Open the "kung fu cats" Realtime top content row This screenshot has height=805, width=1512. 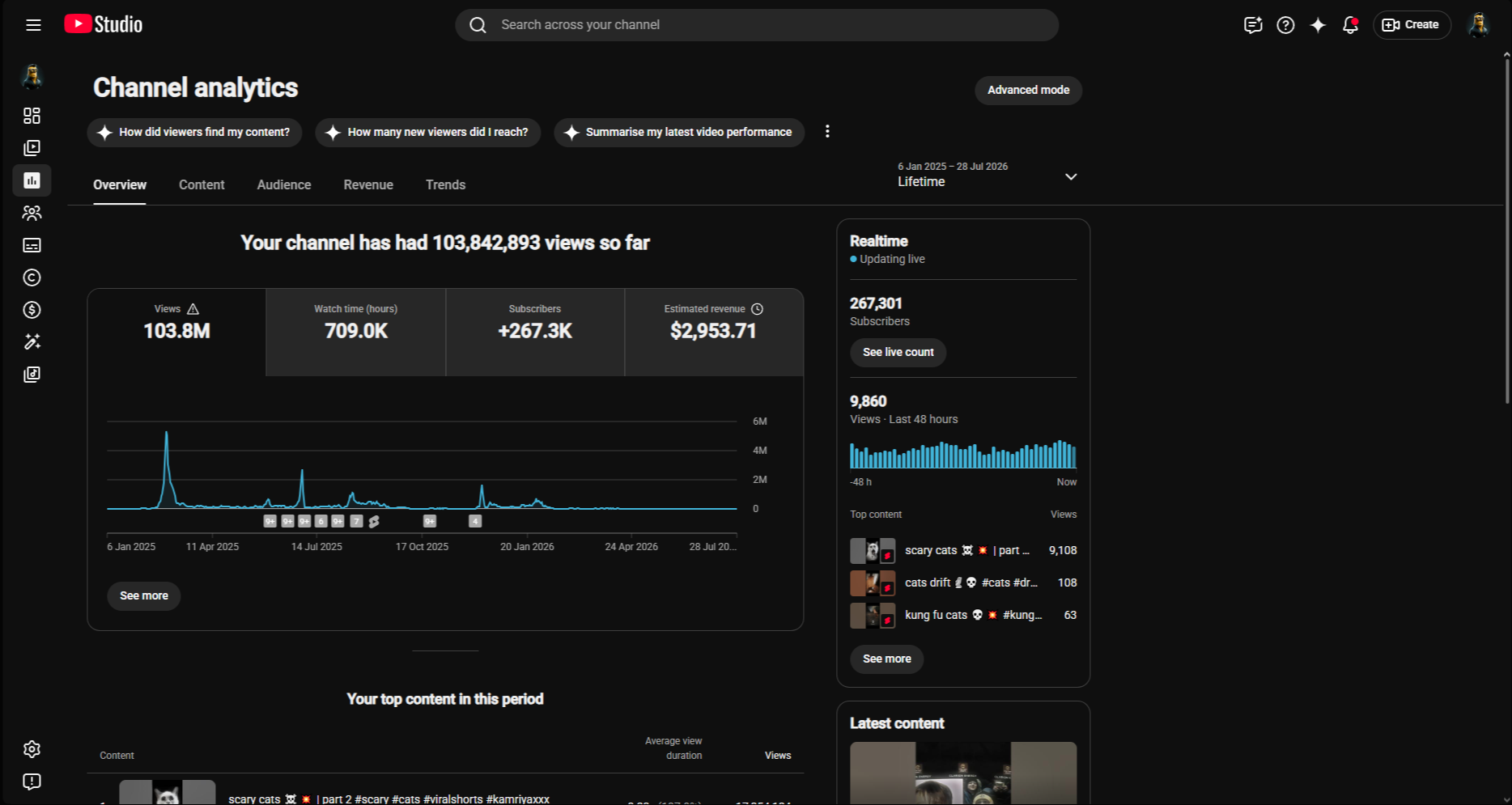[963, 615]
